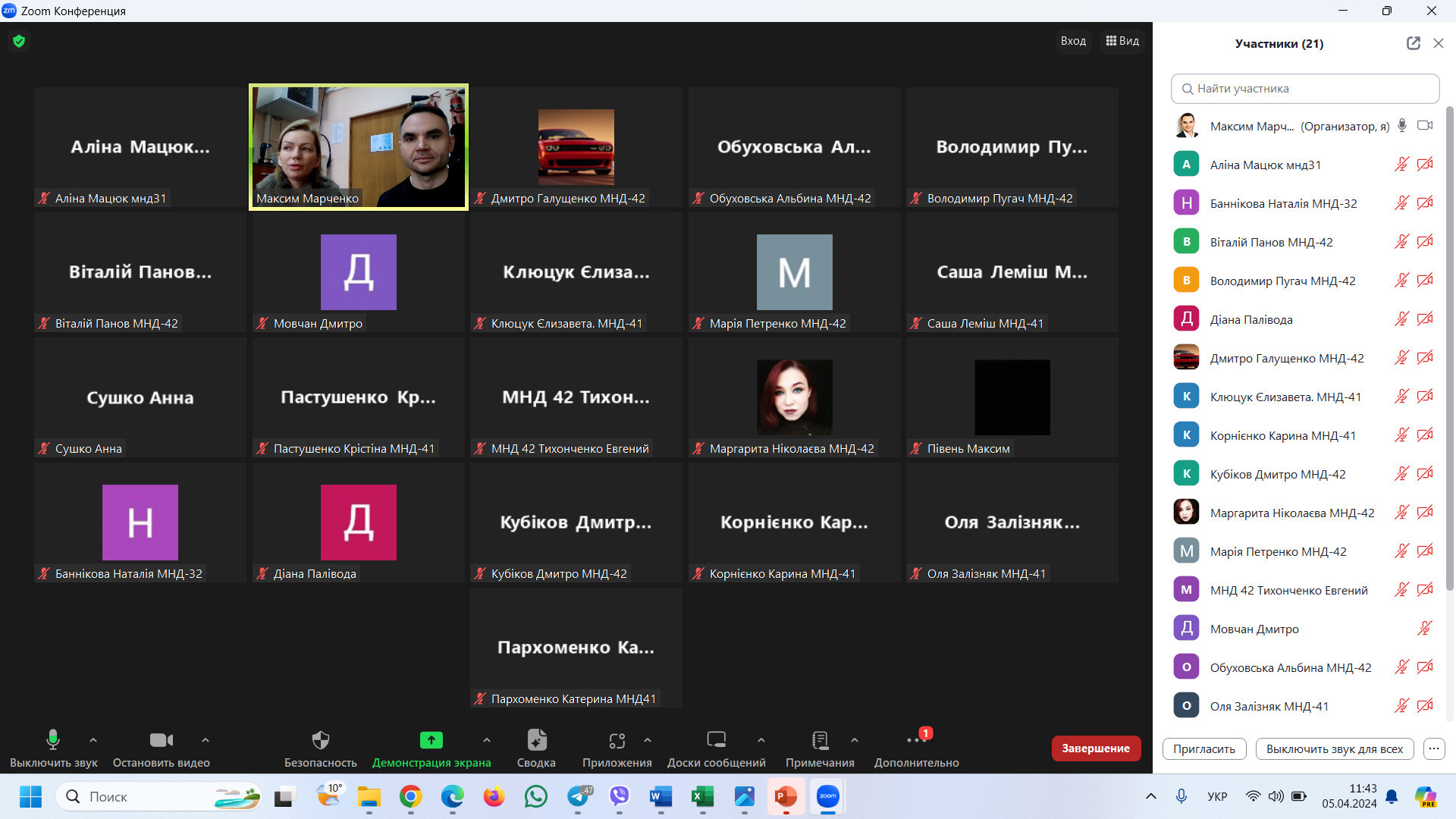Viewport: 1456px width, 819px height.
Task: Toggle mute for Віталій Панов МНД-42 in list
Action: [x=1401, y=242]
